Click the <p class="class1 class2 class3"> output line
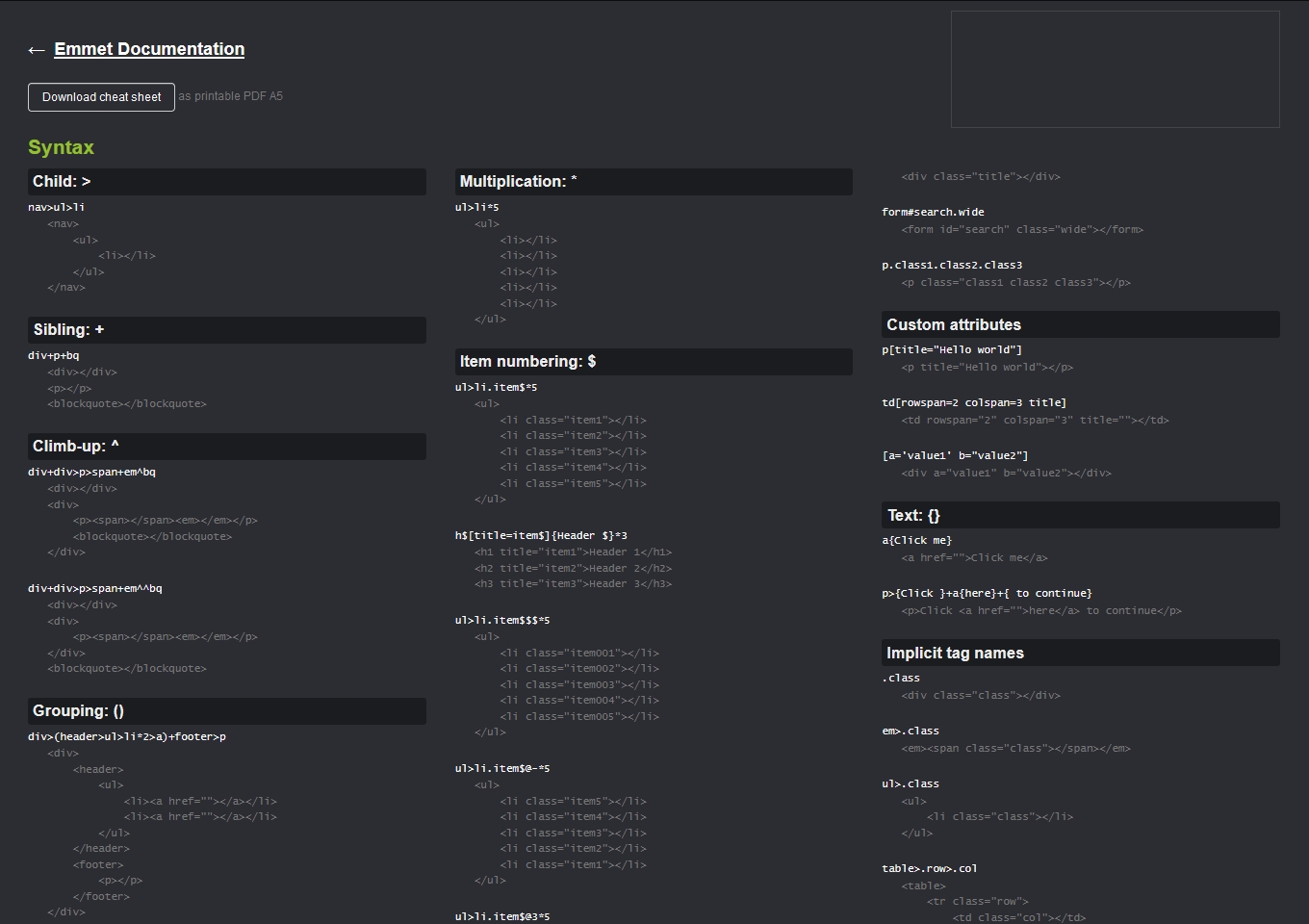Screen dimensions: 1309x924 [x=1016, y=282]
